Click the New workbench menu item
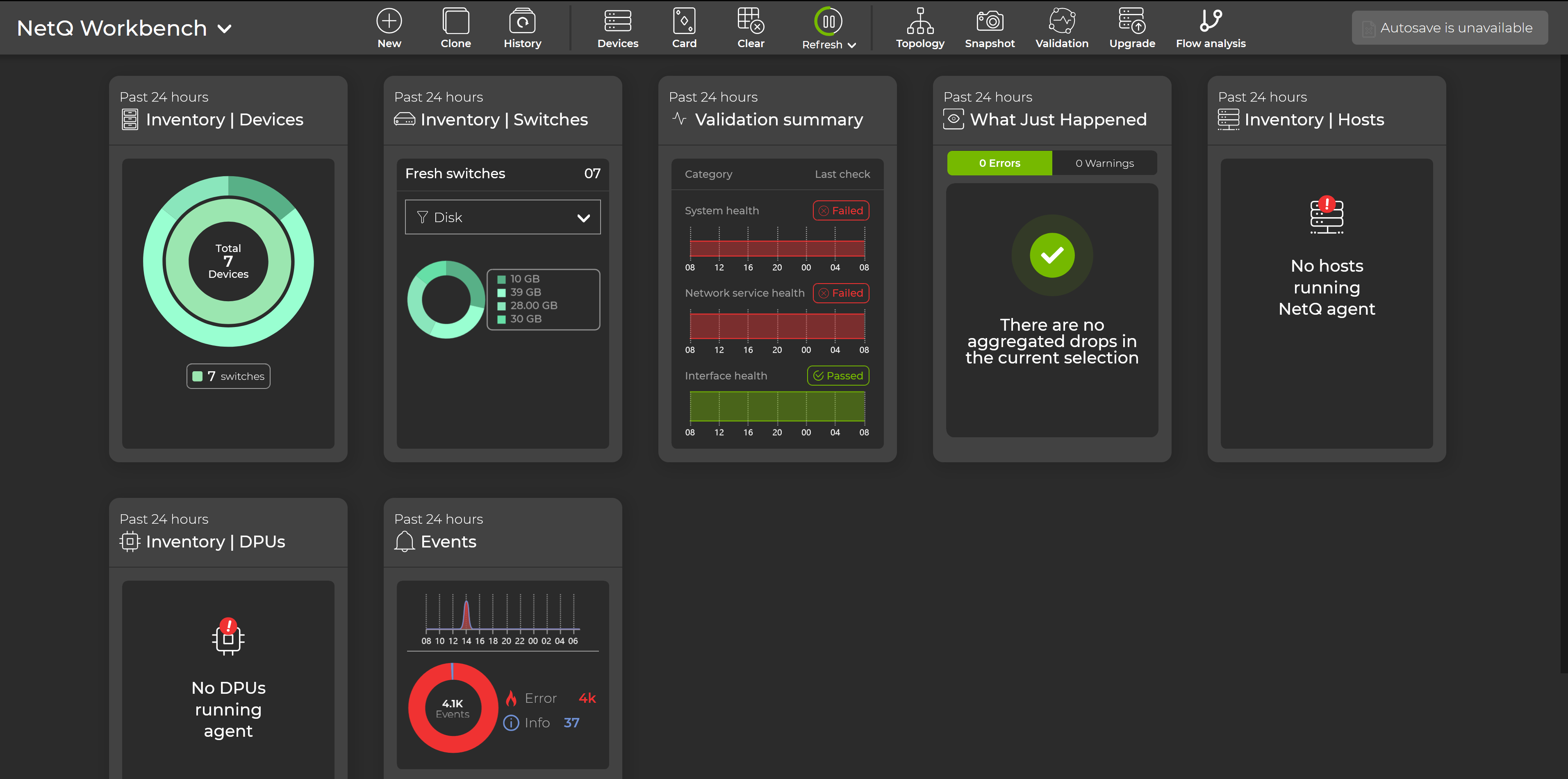 click(x=390, y=28)
